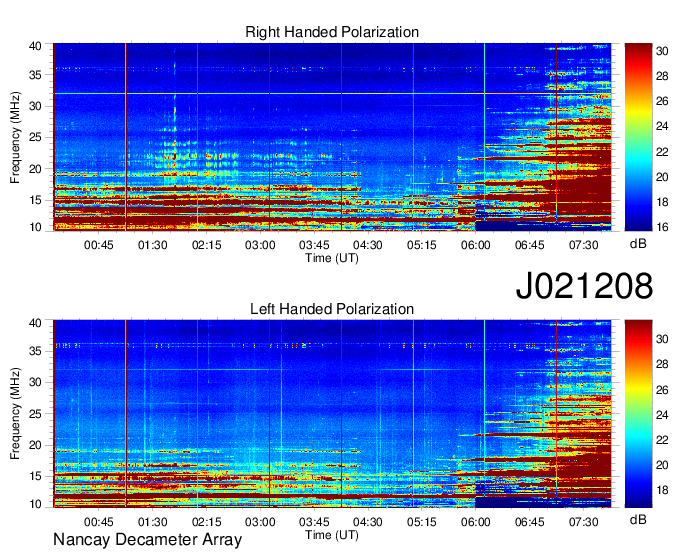680x552 pixels.
Task: Click the 26 value on Right Handed colorbar
Action: (x=662, y=101)
